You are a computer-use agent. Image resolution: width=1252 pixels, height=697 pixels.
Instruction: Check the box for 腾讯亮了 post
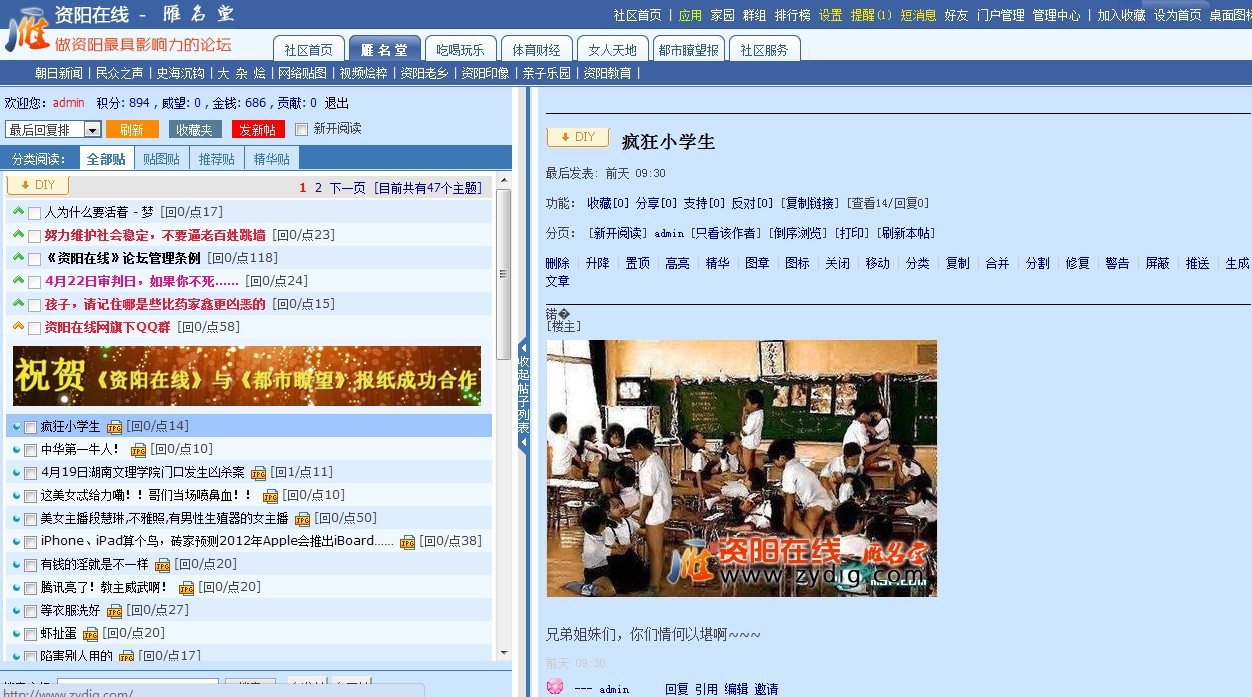pyautogui.click(x=30, y=589)
